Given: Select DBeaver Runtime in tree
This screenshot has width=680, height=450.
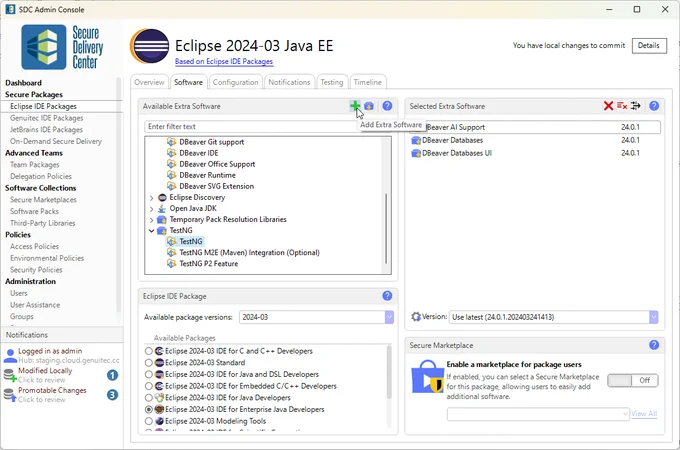Looking at the screenshot, I should tap(207, 175).
